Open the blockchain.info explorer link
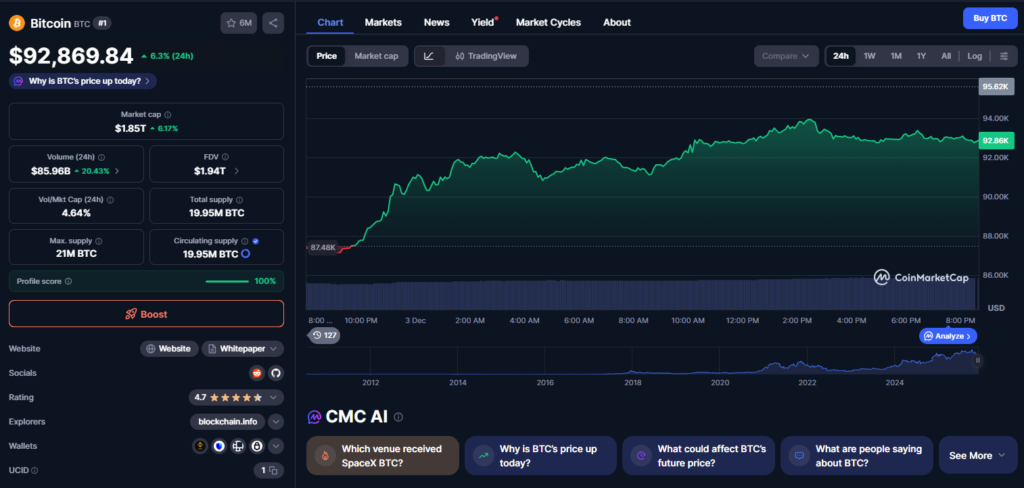Image resolution: width=1024 pixels, height=488 pixels. click(228, 422)
